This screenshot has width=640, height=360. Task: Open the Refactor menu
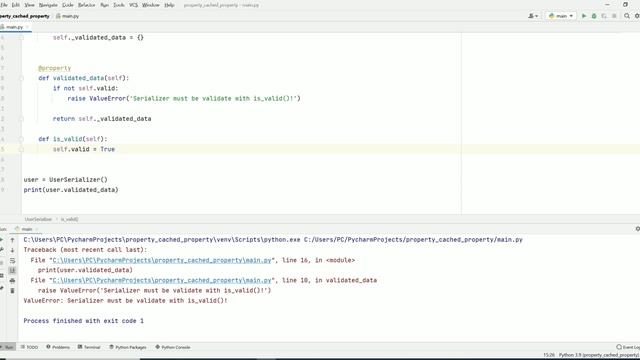point(87,5)
